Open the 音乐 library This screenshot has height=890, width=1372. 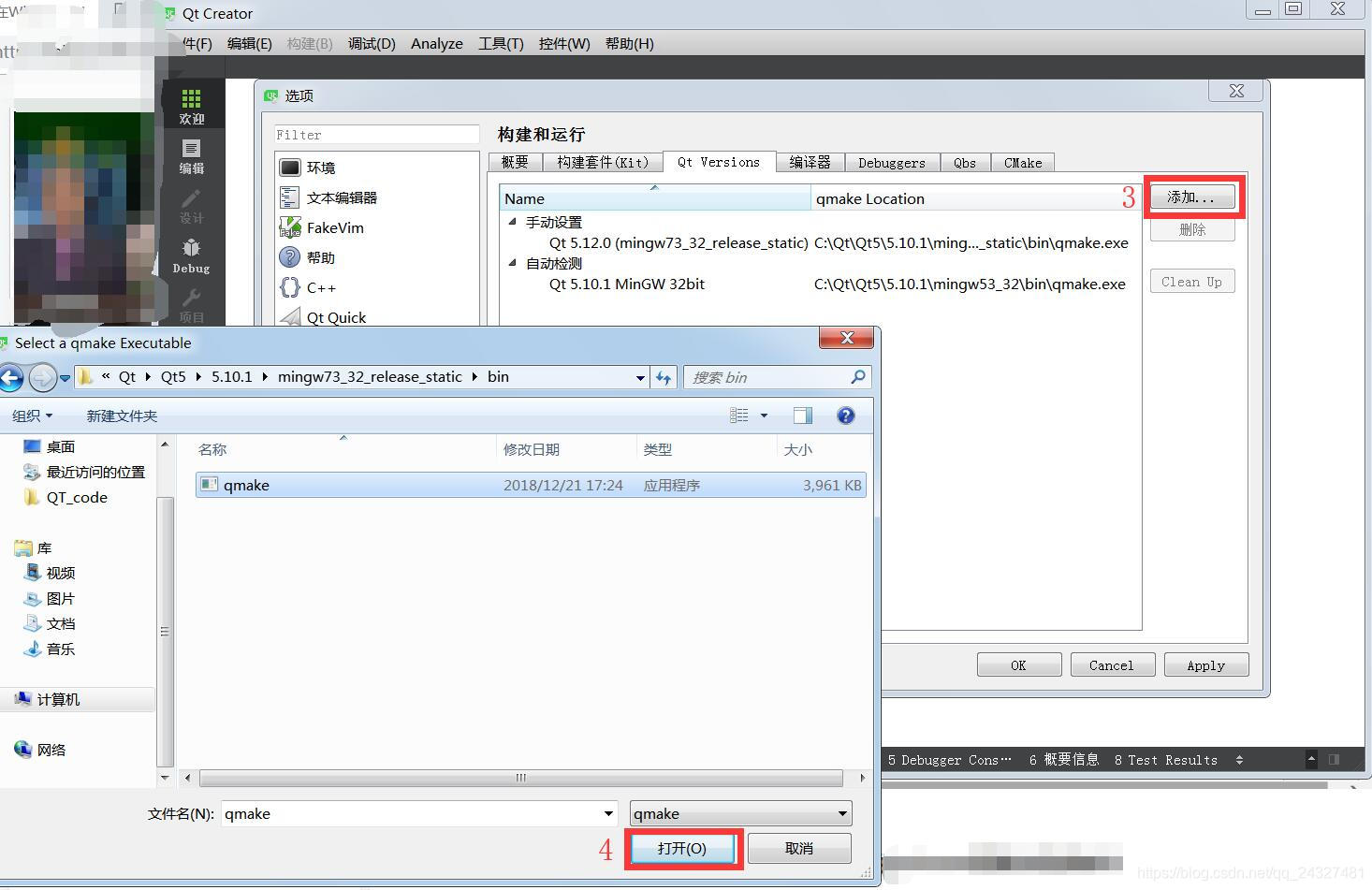[x=50, y=649]
